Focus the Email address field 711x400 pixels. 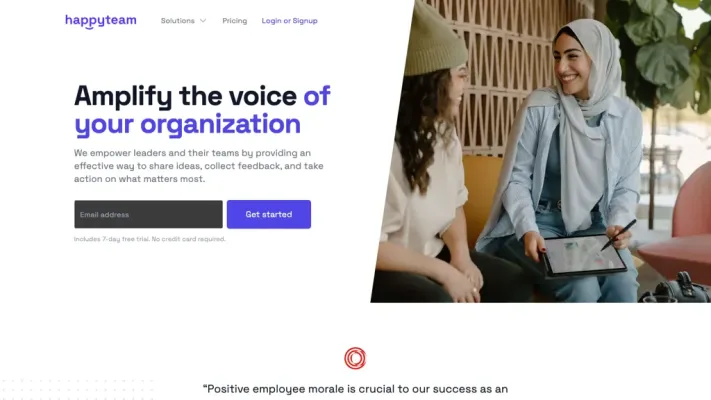click(148, 215)
